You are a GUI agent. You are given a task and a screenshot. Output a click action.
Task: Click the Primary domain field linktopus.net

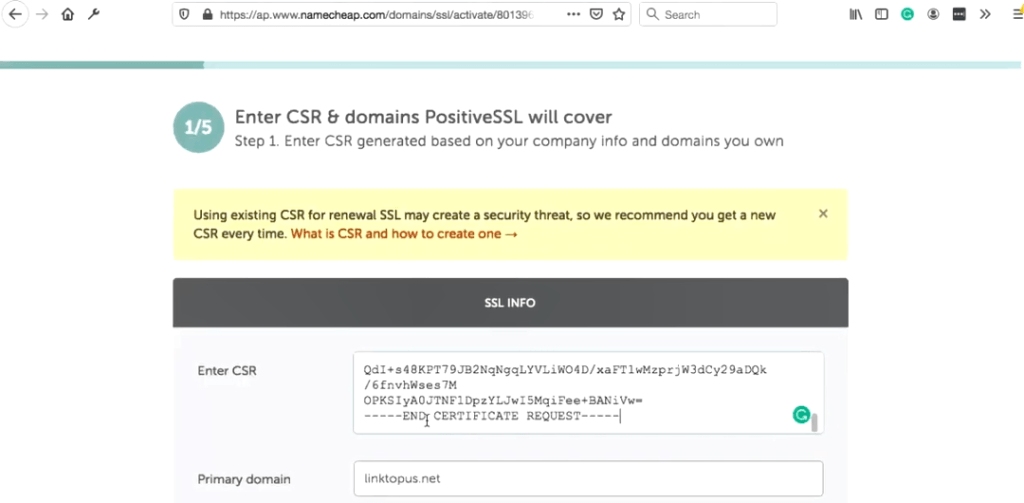pyautogui.click(x=588, y=479)
